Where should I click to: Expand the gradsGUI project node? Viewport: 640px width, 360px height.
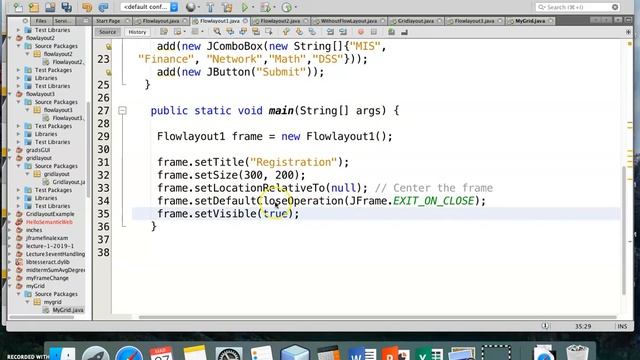point(10,150)
